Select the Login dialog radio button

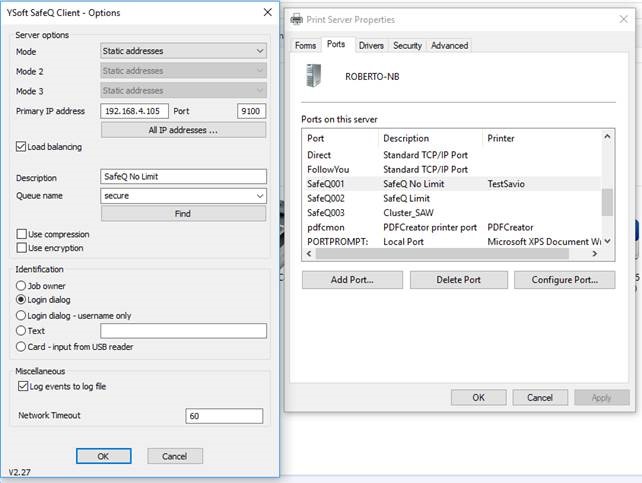coord(20,300)
